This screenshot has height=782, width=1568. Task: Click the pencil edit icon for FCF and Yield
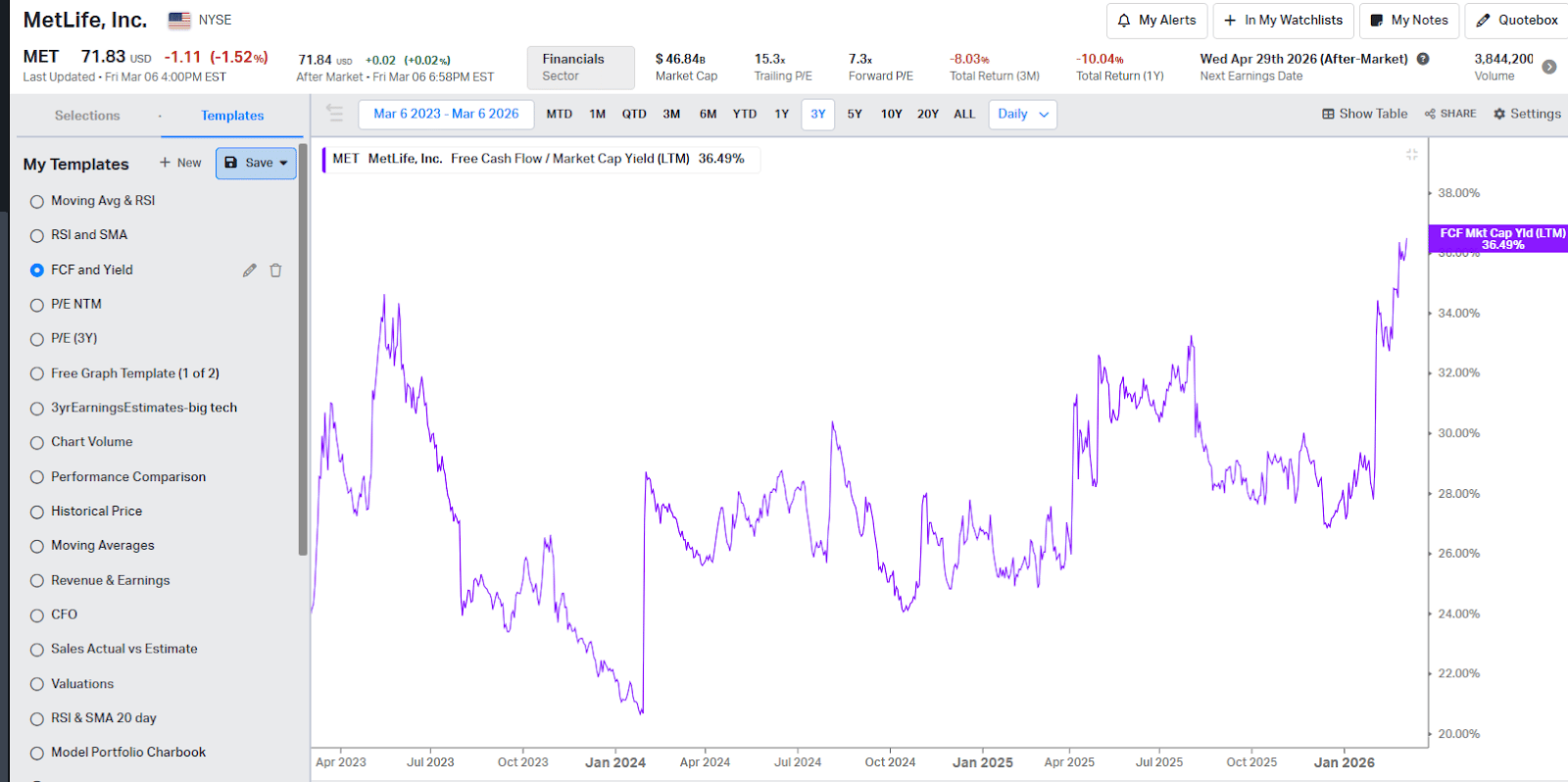pos(250,270)
